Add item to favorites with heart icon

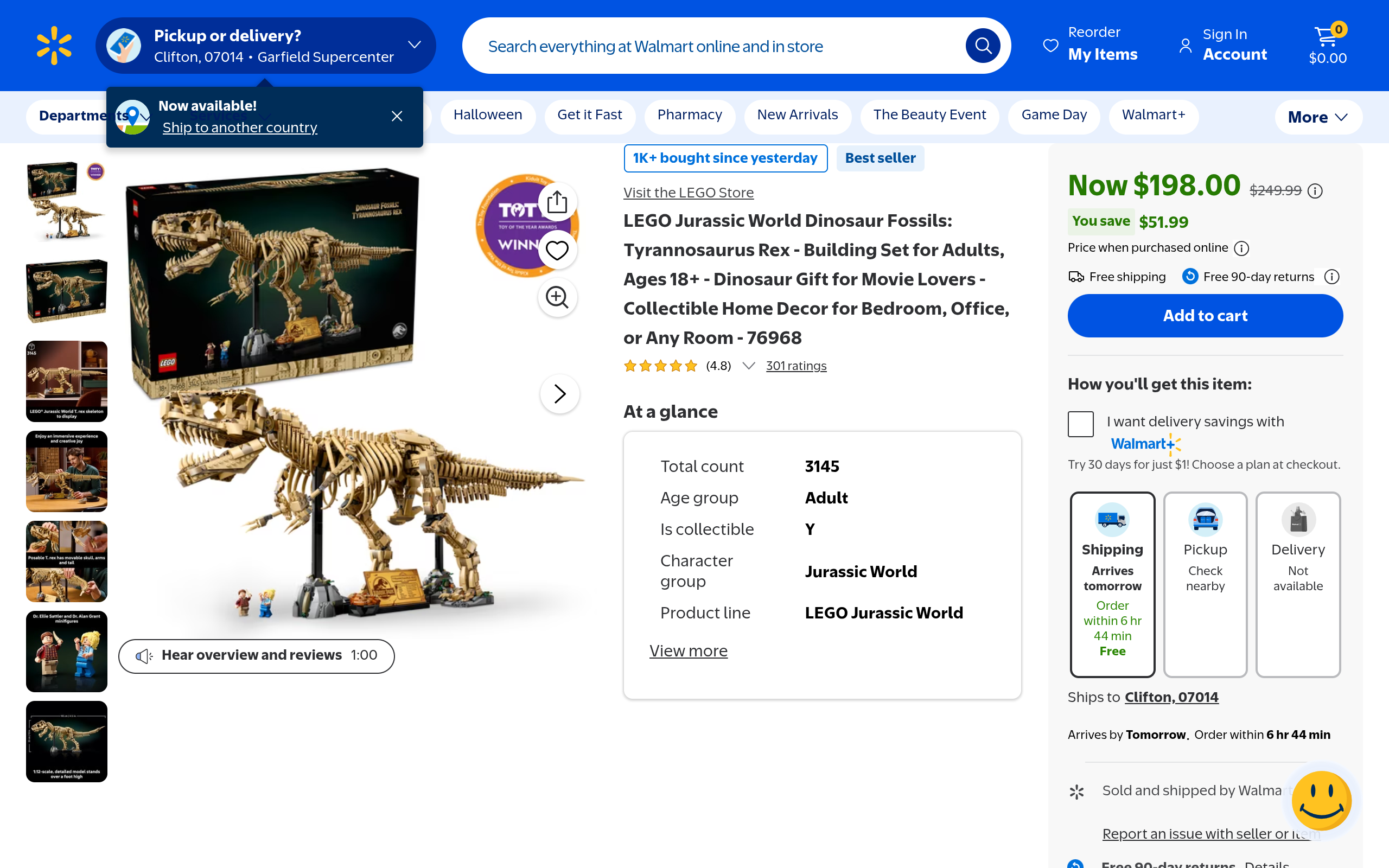[557, 250]
